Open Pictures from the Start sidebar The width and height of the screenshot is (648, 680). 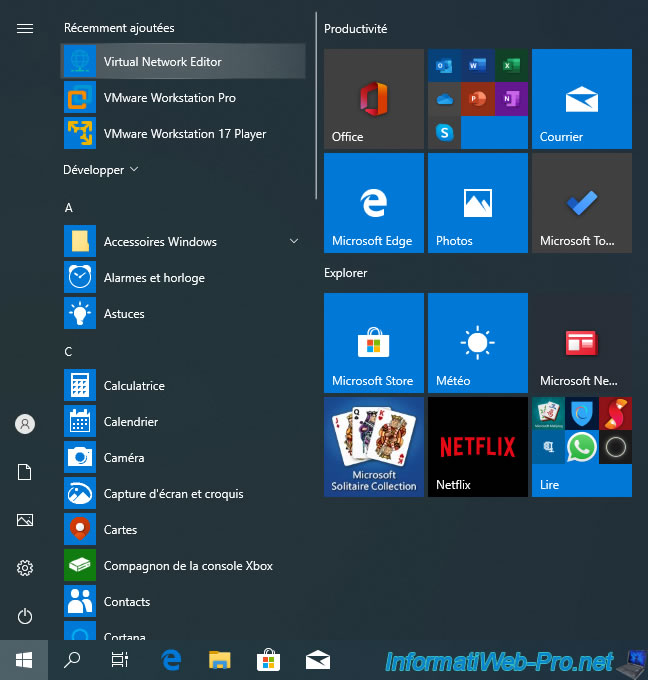coord(25,520)
